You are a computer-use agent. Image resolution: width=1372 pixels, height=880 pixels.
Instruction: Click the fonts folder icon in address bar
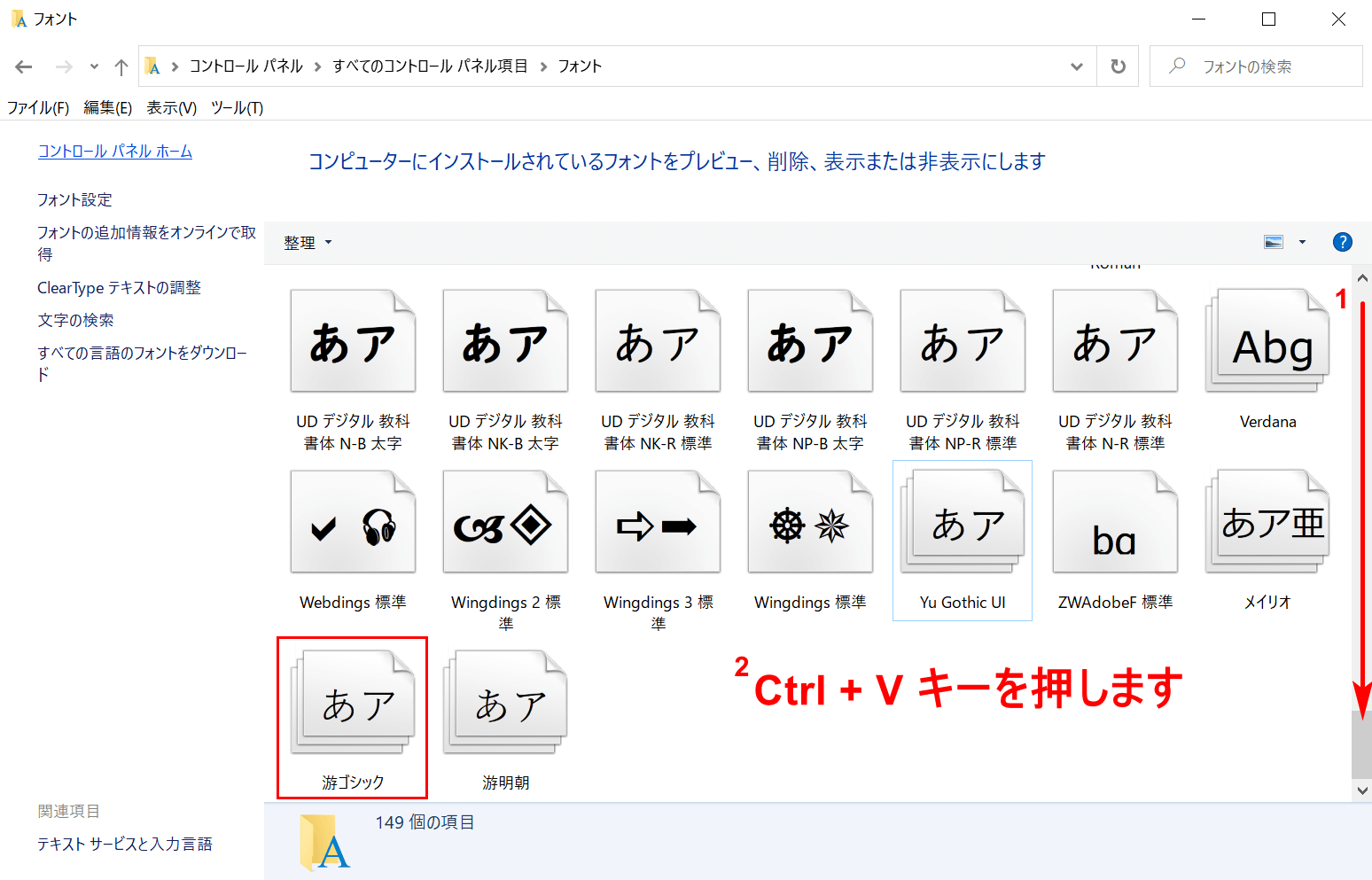[x=153, y=66]
